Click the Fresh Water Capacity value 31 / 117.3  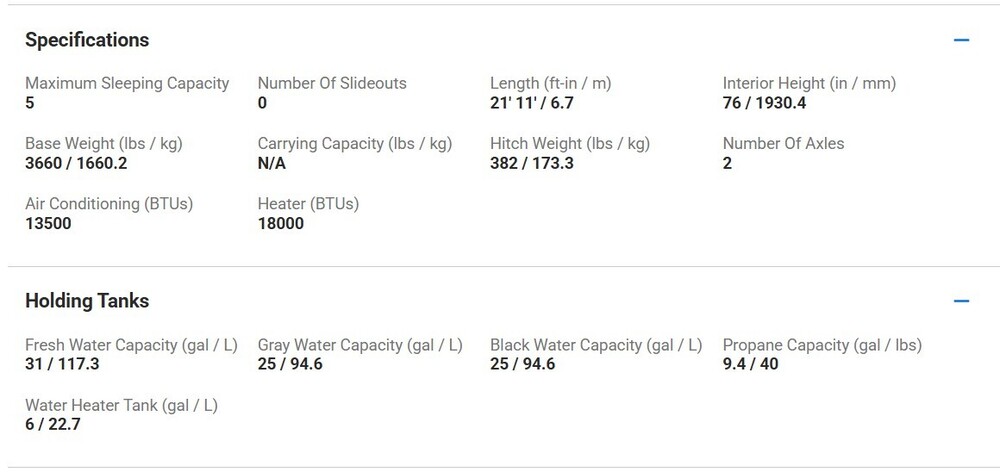[62, 364]
